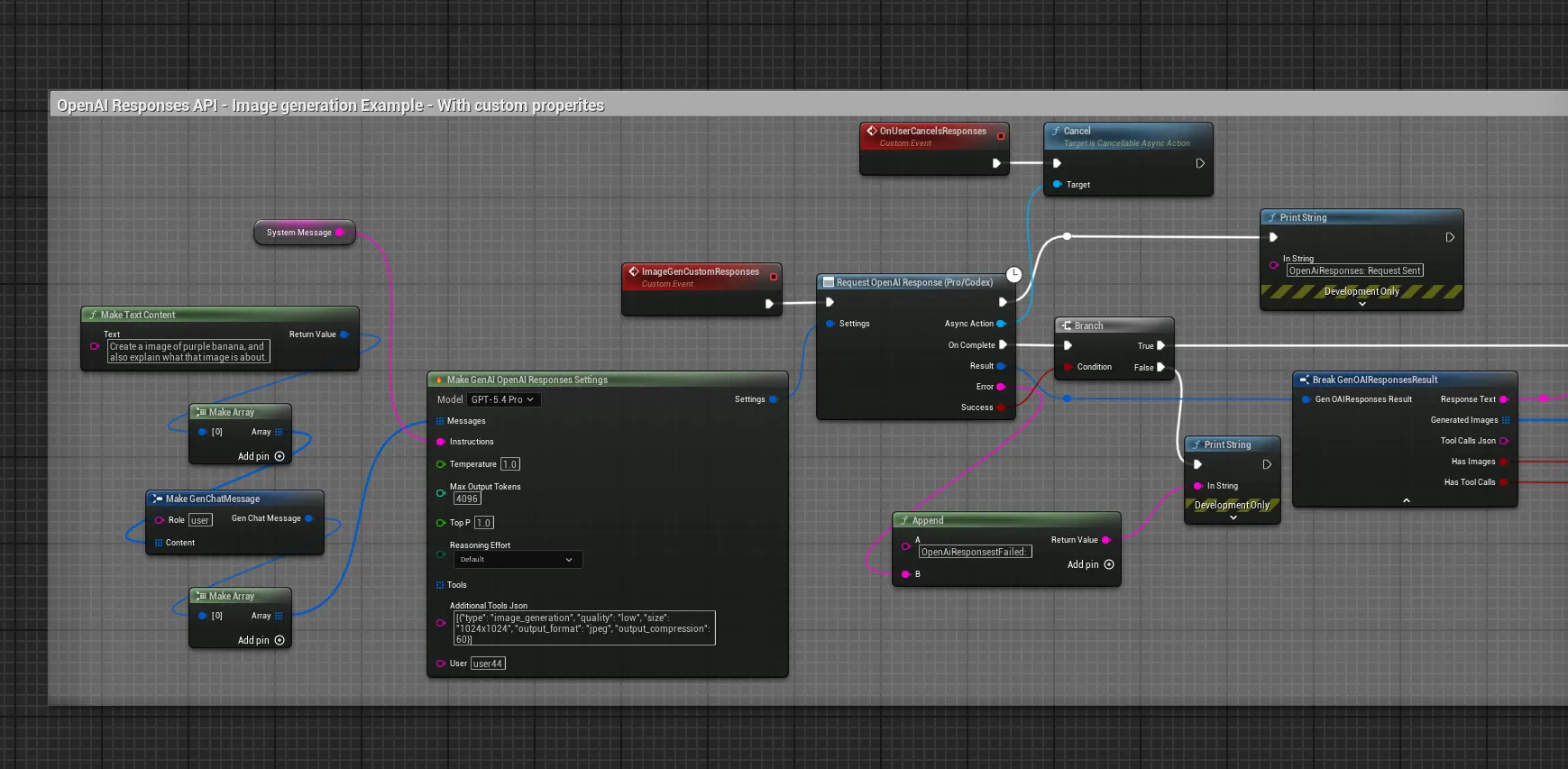Click the On Complete execution pin
Image resolution: width=1568 pixels, height=769 pixels.
(x=1003, y=345)
